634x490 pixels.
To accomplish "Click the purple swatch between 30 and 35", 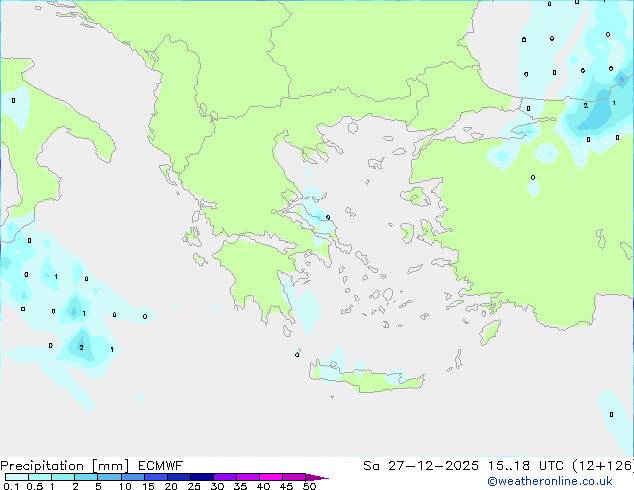I will (224, 477).
